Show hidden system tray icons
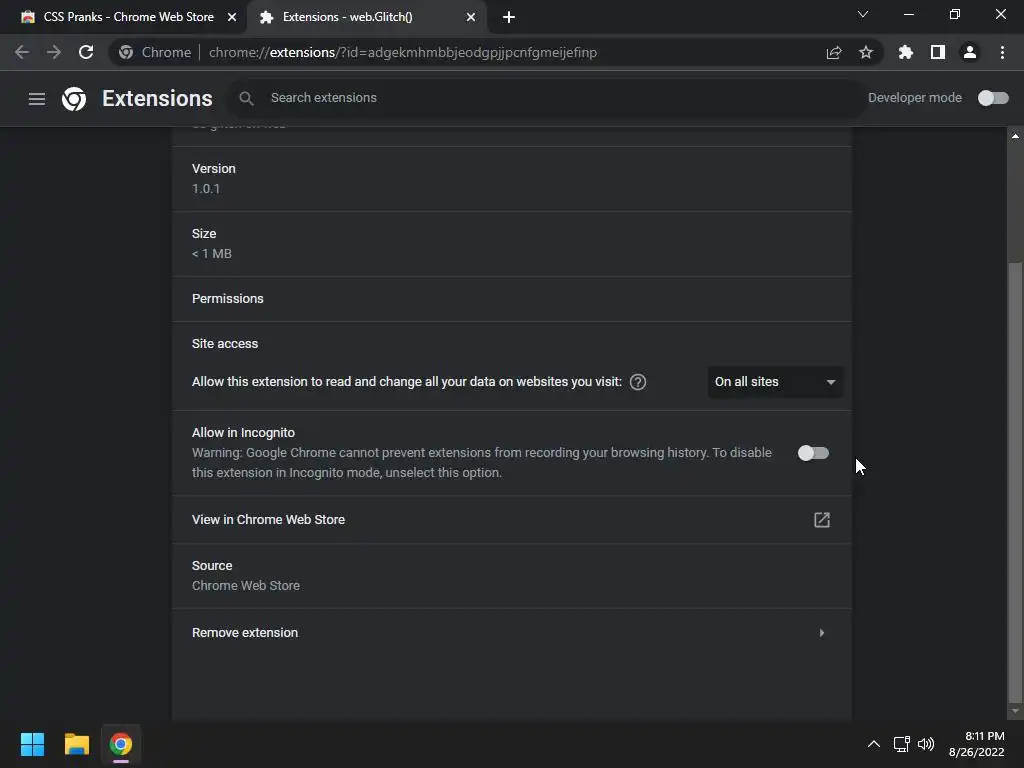1024x768 pixels. 874,744
